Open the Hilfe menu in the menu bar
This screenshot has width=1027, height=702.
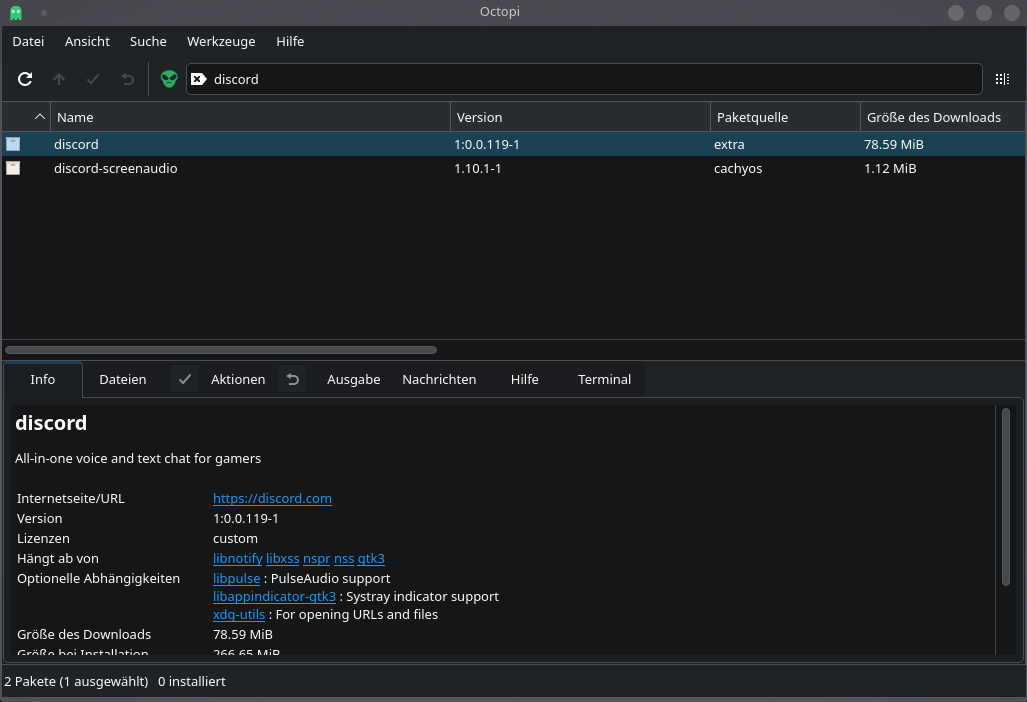(290, 41)
